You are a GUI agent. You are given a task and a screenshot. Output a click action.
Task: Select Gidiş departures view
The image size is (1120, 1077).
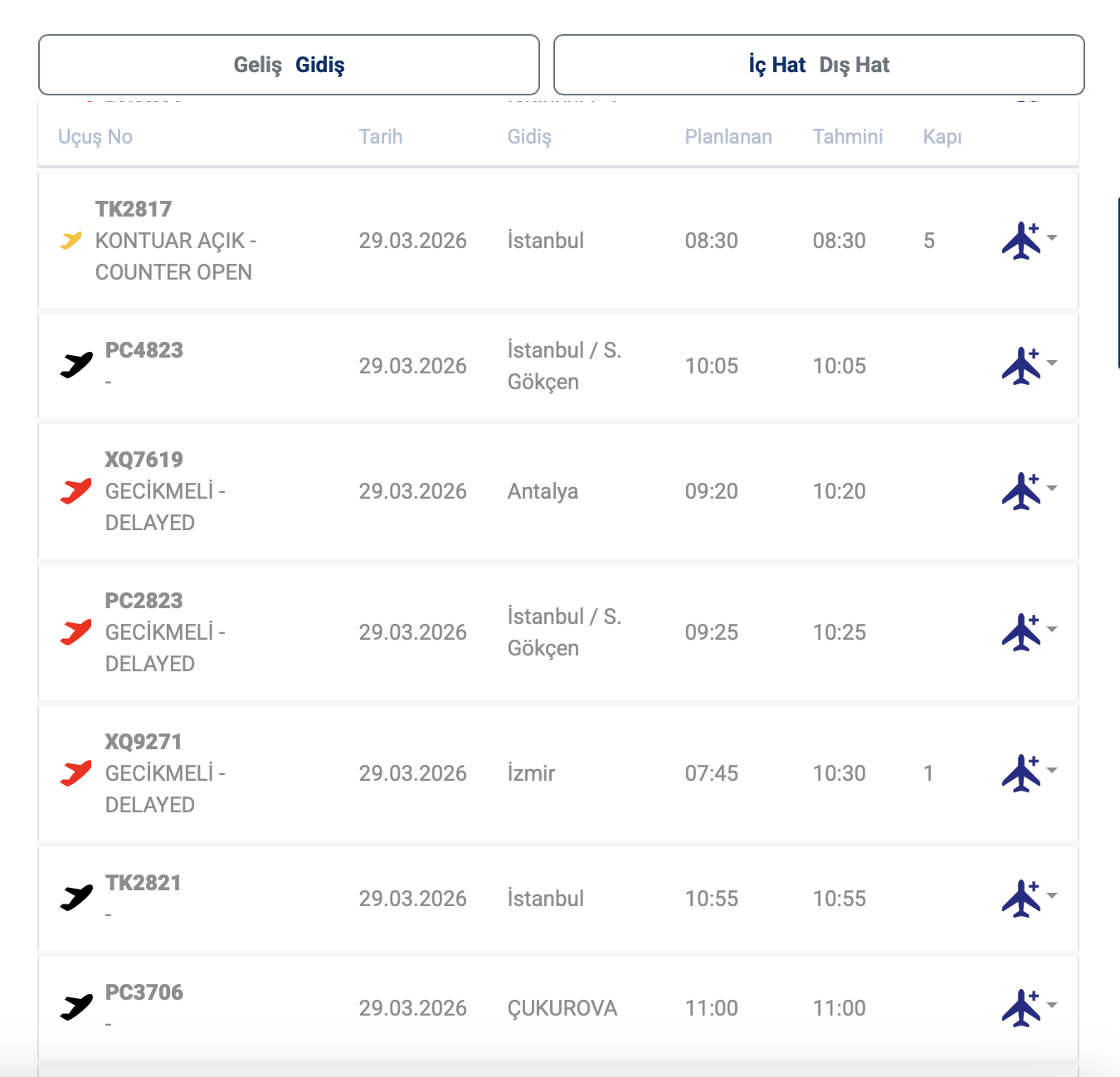coord(320,65)
